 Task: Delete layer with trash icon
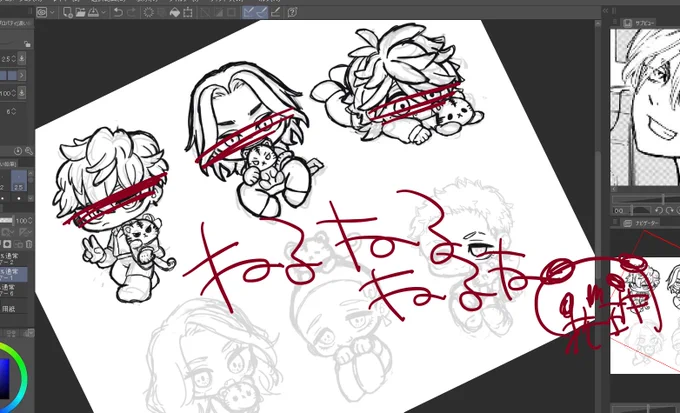[29, 244]
